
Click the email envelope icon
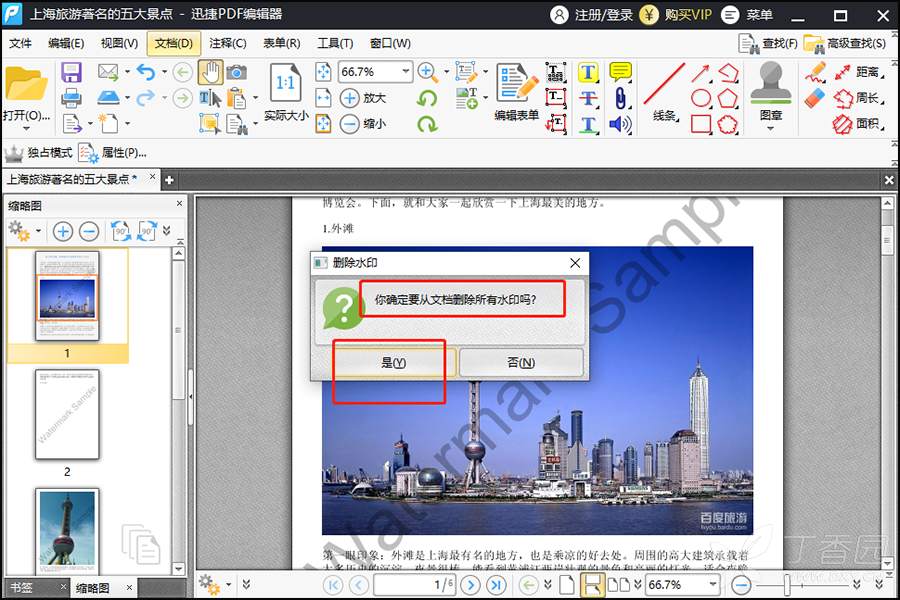(107, 72)
